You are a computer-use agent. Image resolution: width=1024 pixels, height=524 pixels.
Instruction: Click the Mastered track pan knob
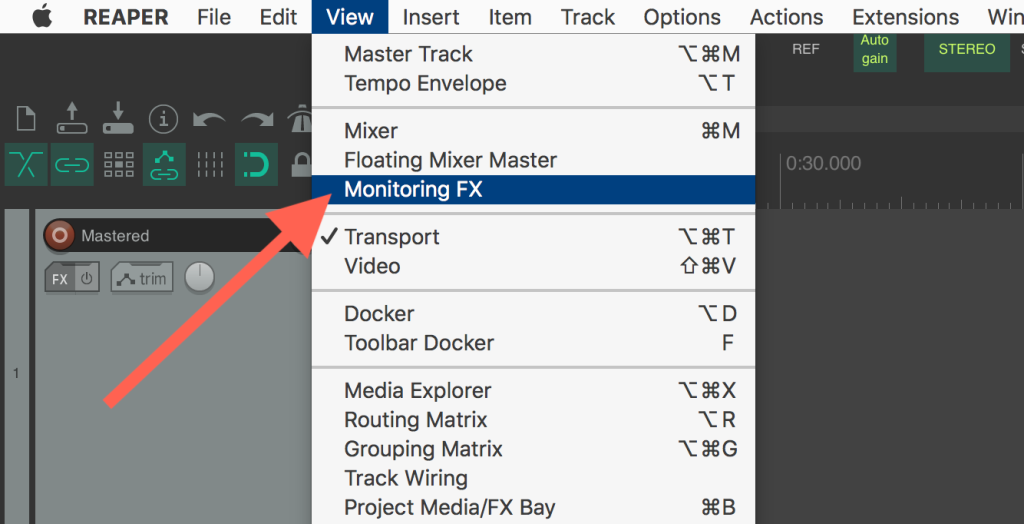click(199, 278)
